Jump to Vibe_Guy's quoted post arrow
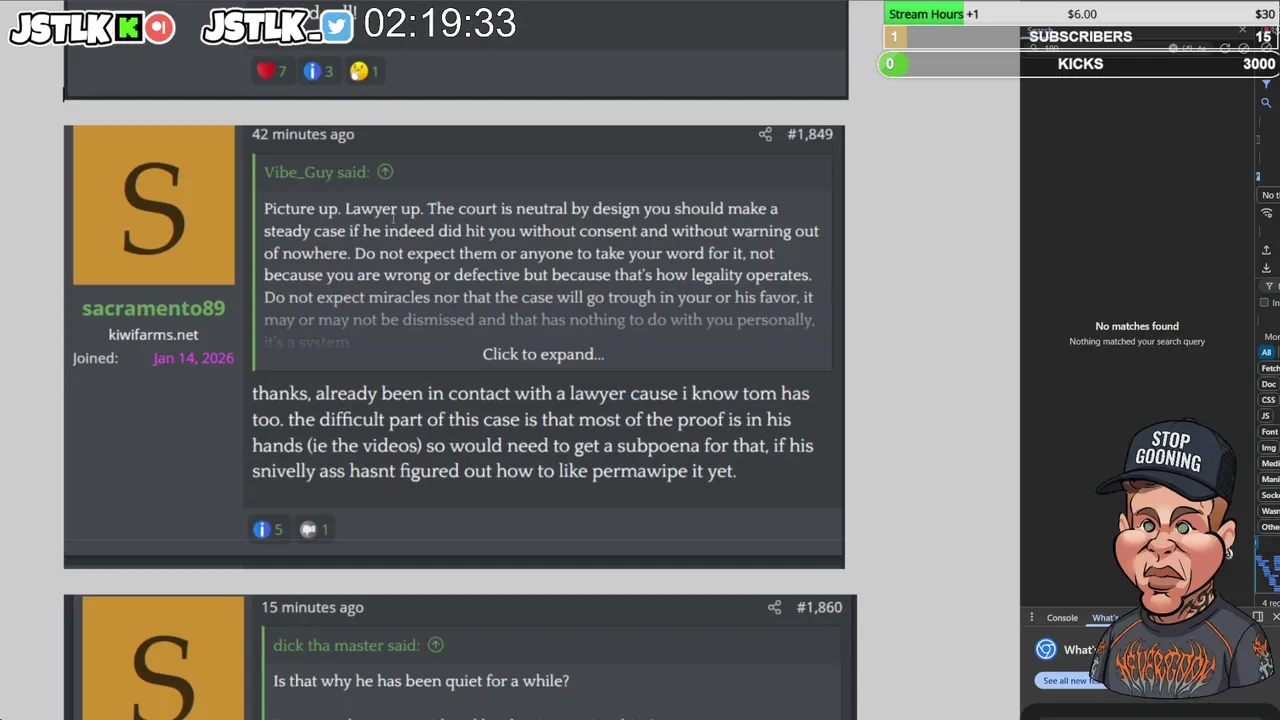The width and height of the screenshot is (1280, 720). (385, 172)
